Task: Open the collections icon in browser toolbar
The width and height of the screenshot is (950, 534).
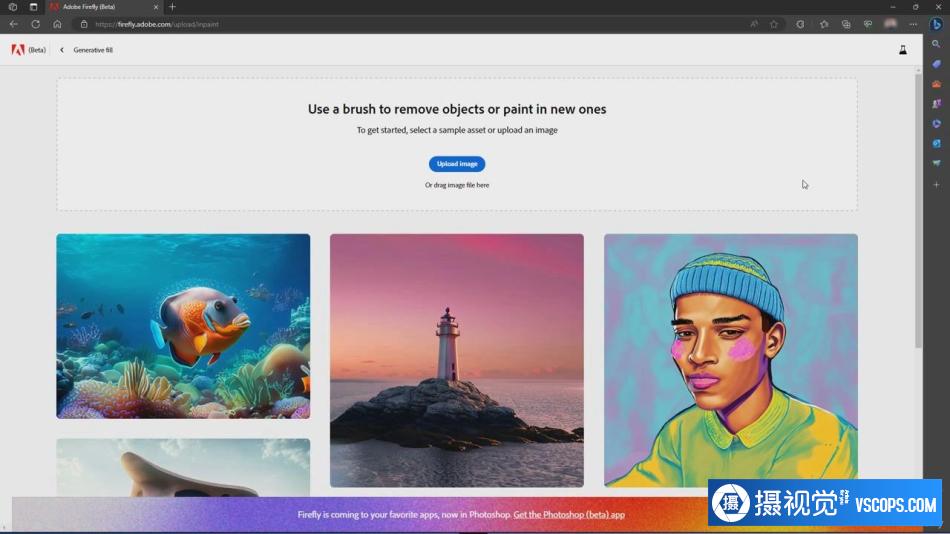Action: point(846,24)
